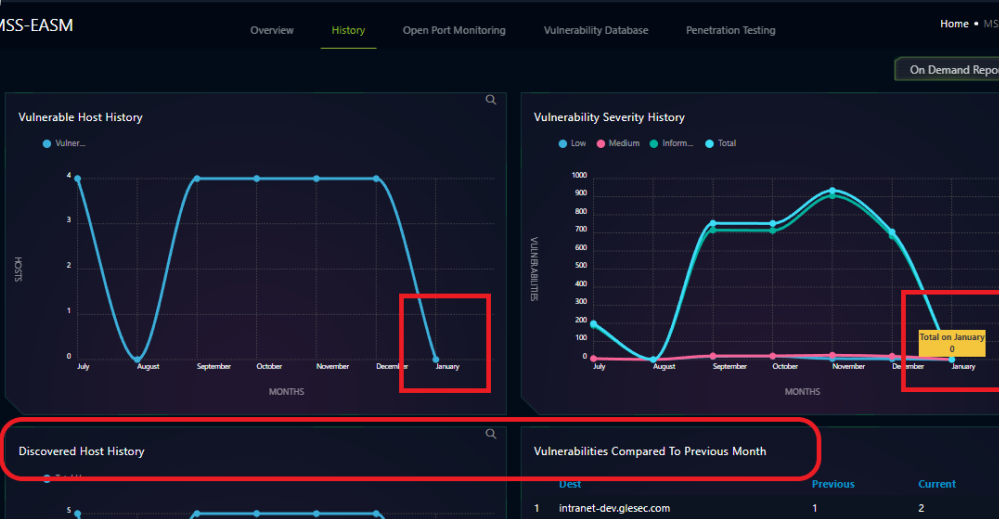Go to the Vulnerability Database tab
This screenshot has height=519, width=999.
click(x=596, y=30)
